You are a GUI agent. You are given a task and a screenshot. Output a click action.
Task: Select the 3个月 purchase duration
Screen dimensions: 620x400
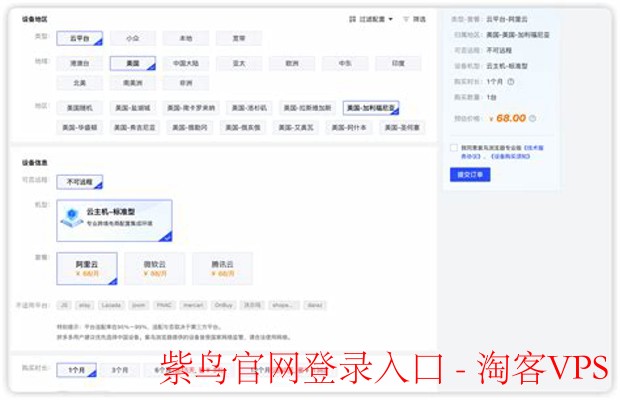(x=119, y=370)
